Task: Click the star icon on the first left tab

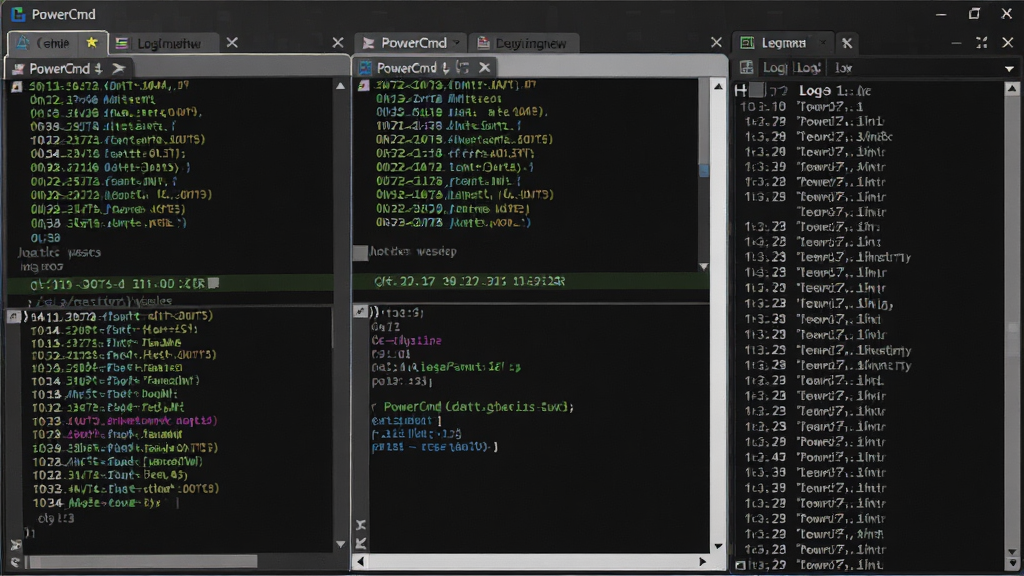Action: [91, 42]
